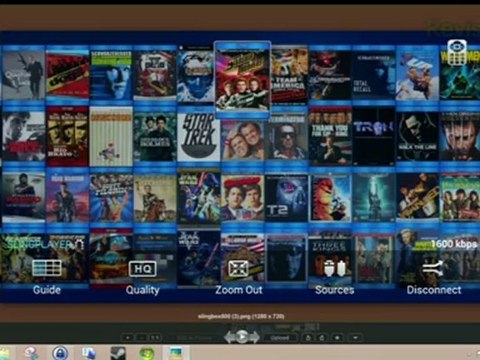Click the Disconnect label
Viewport: 480px width, 360px height.
434,290
